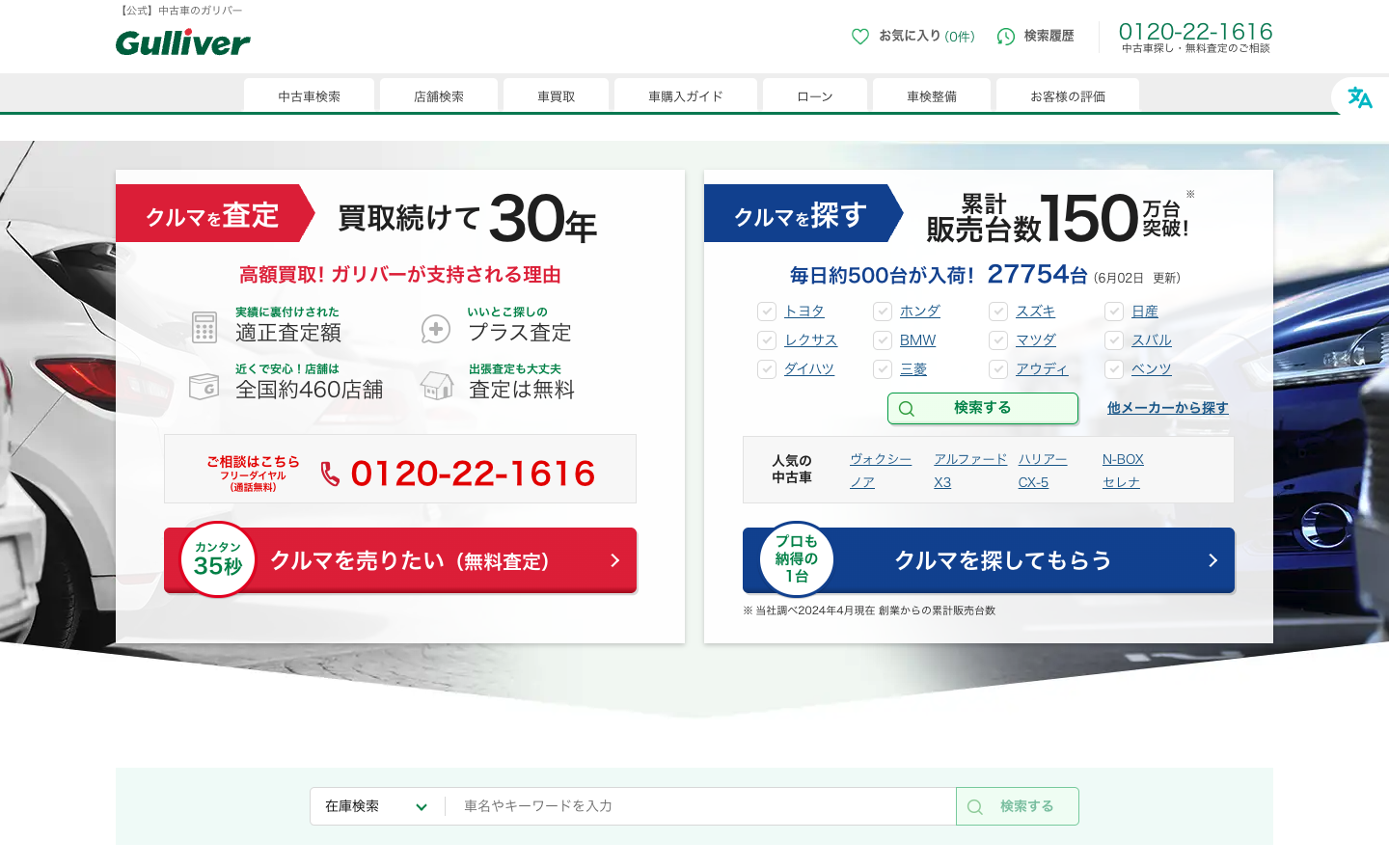Open セレナ popular car link

[1121, 482]
